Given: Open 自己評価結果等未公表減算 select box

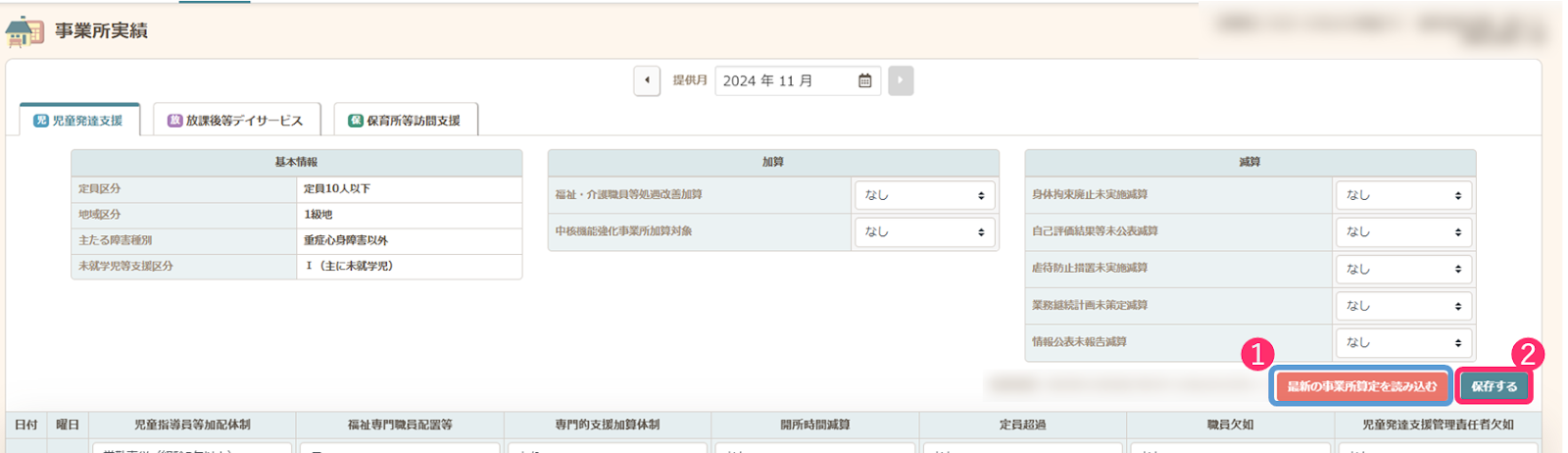Looking at the screenshot, I should 1403,232.
